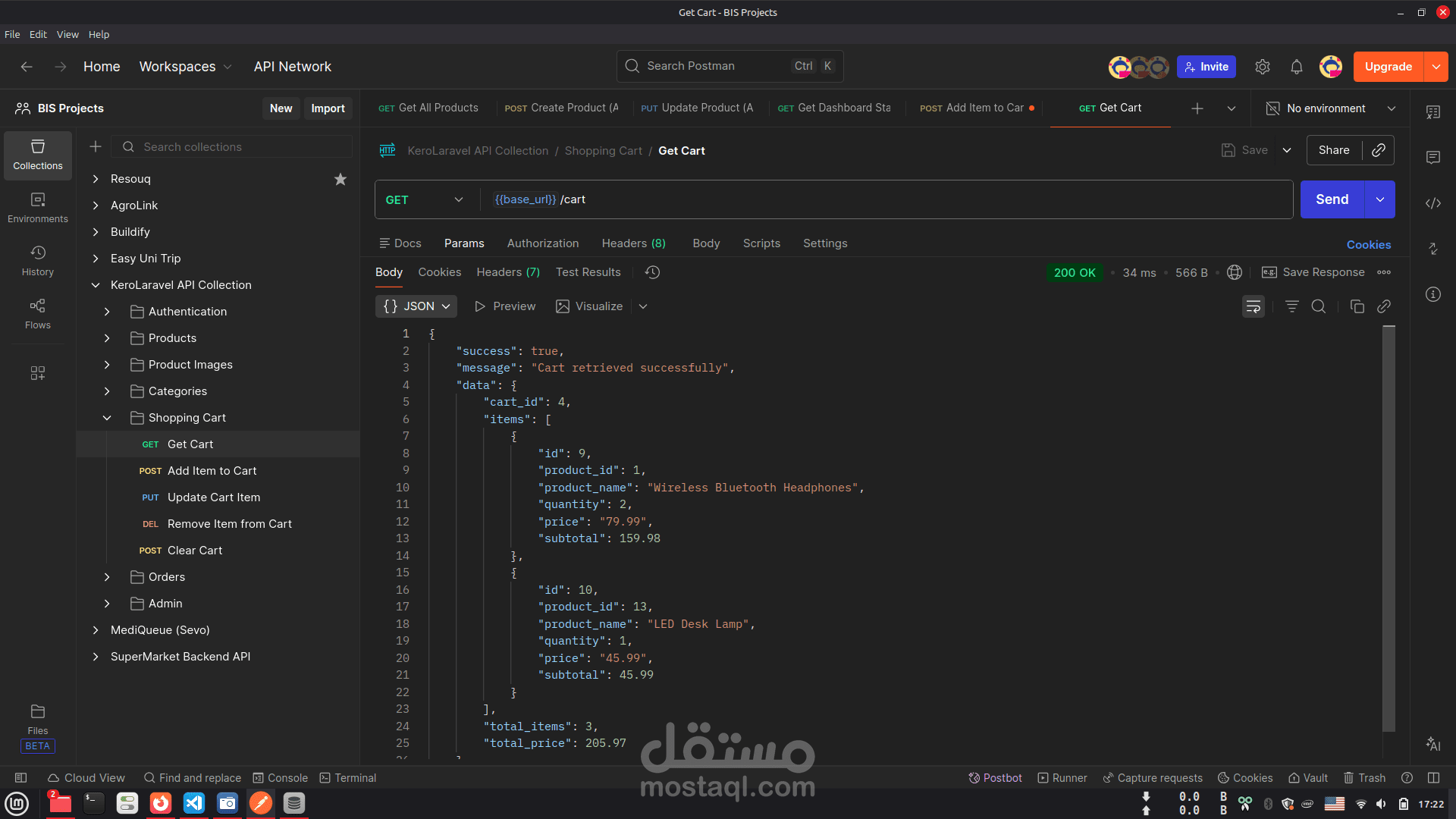
Task: Open the GET method dropdown
Action: (x=425, y=199)
